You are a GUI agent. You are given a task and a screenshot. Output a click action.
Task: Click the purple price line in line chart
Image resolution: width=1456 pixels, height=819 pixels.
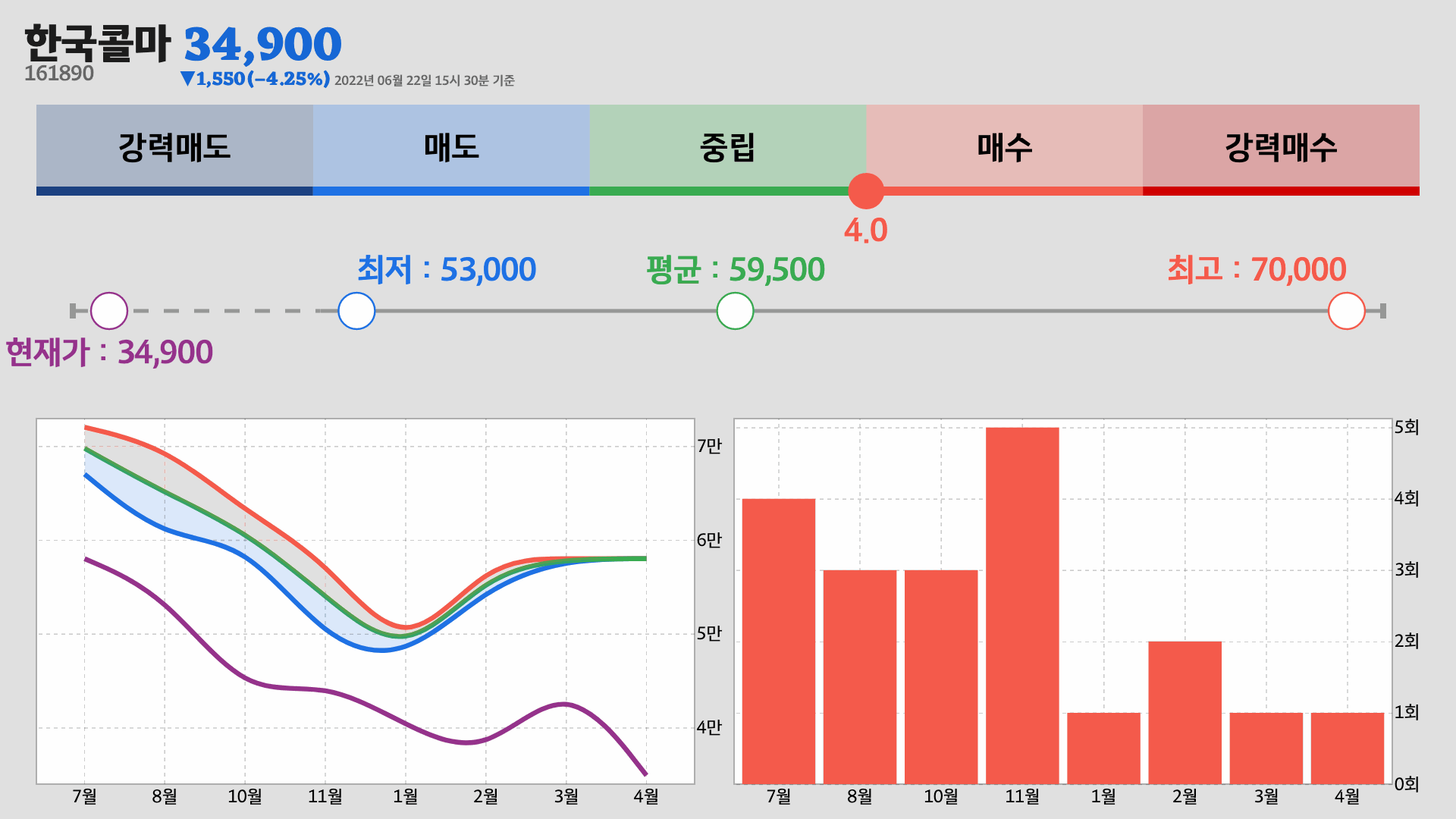(326, 691)
